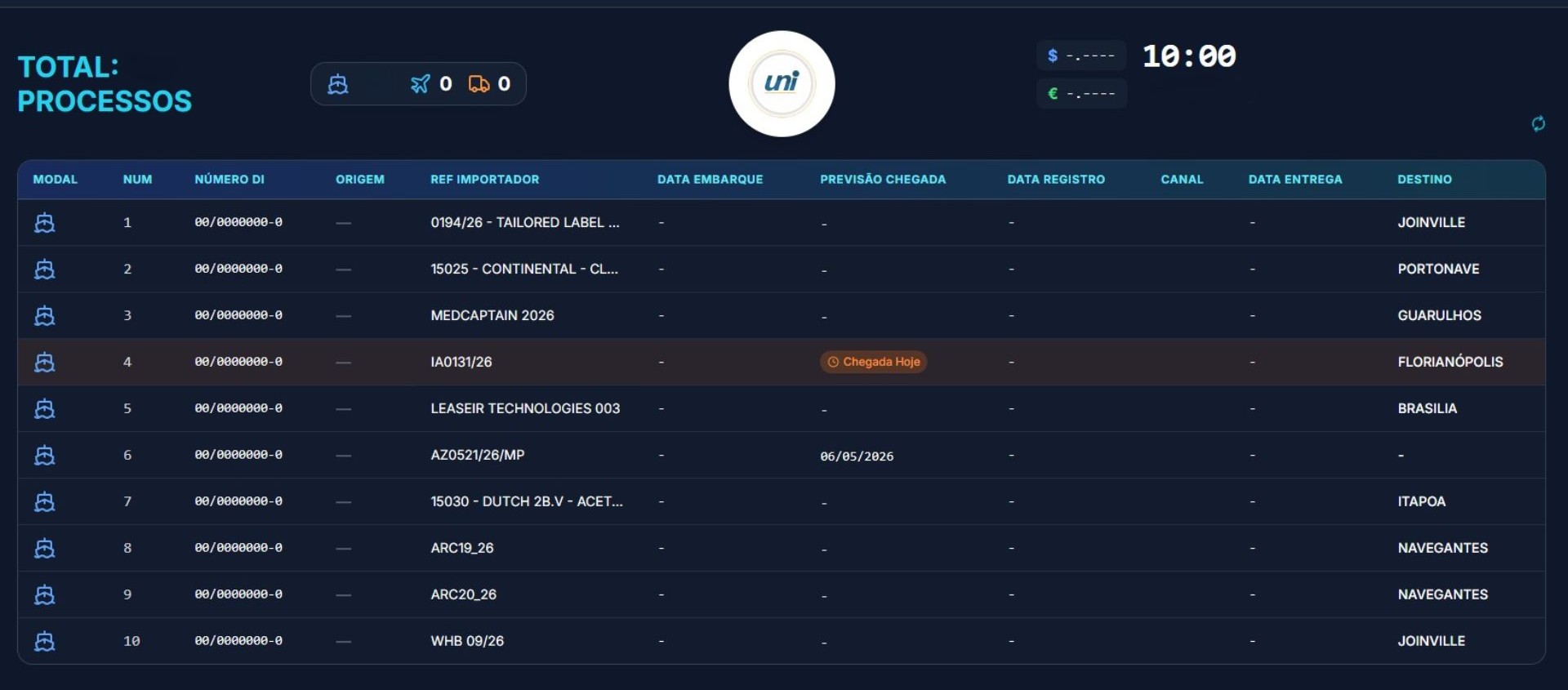Click the ship icon in row 1
Viewport: 1568px width, 690px height.
(x=45, y=222)
